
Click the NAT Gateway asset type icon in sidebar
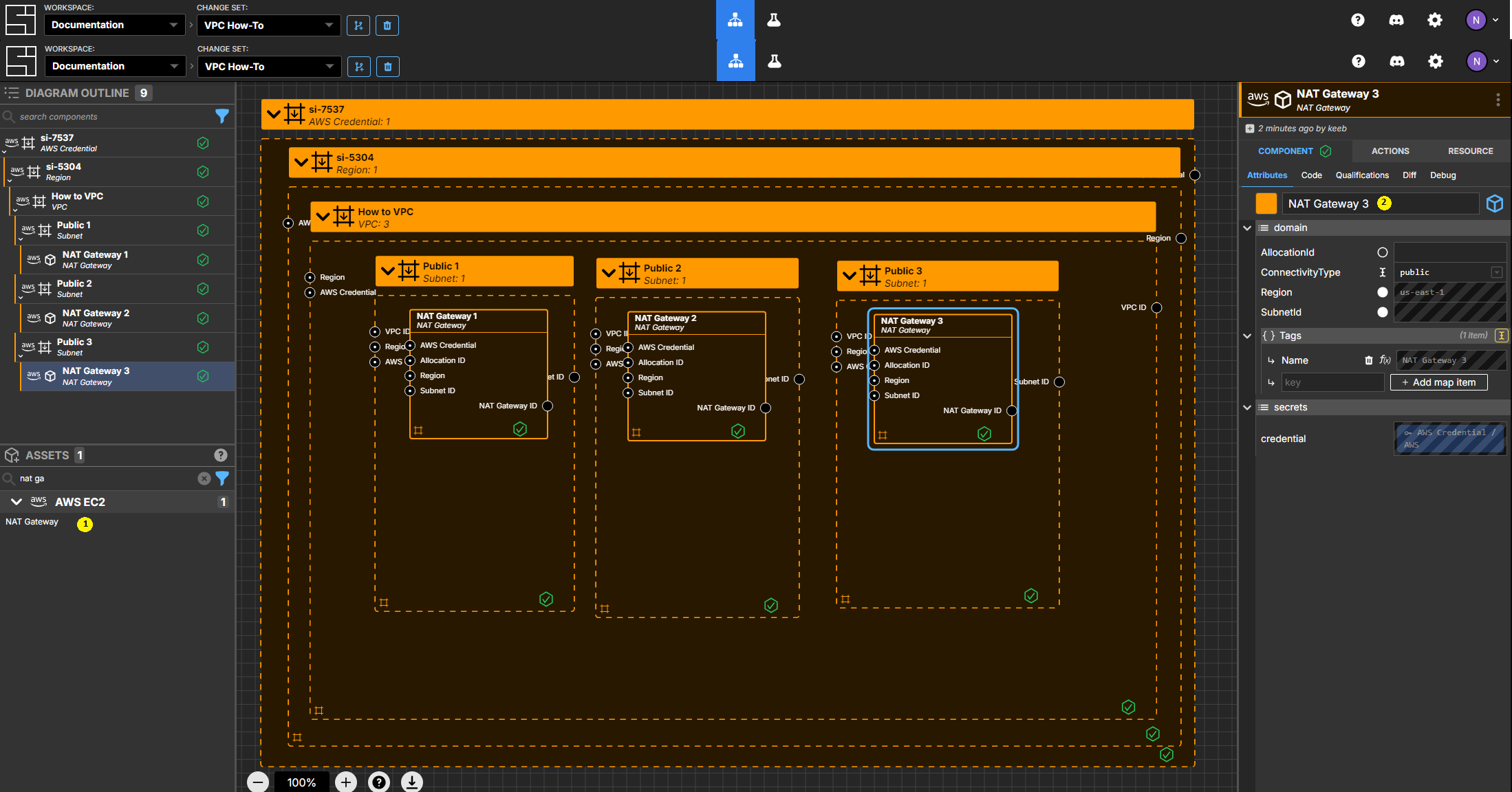click(x=85, y=522)
